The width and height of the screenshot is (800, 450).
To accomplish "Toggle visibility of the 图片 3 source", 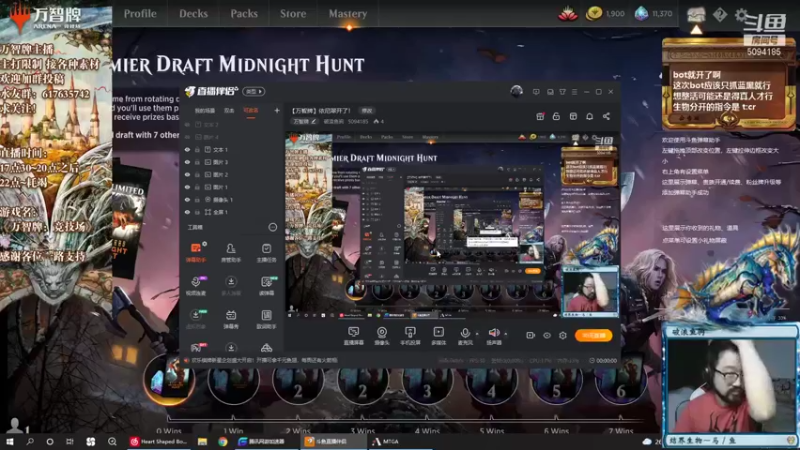I will 187,162.
